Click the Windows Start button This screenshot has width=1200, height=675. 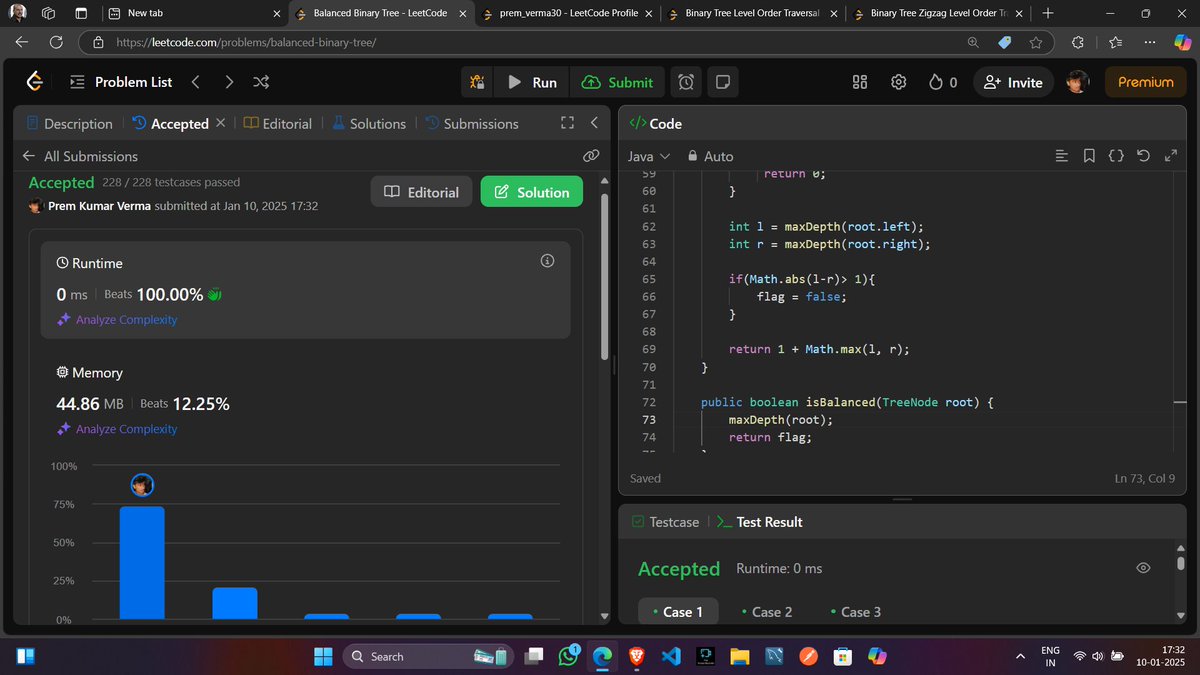tap(324, 656)
